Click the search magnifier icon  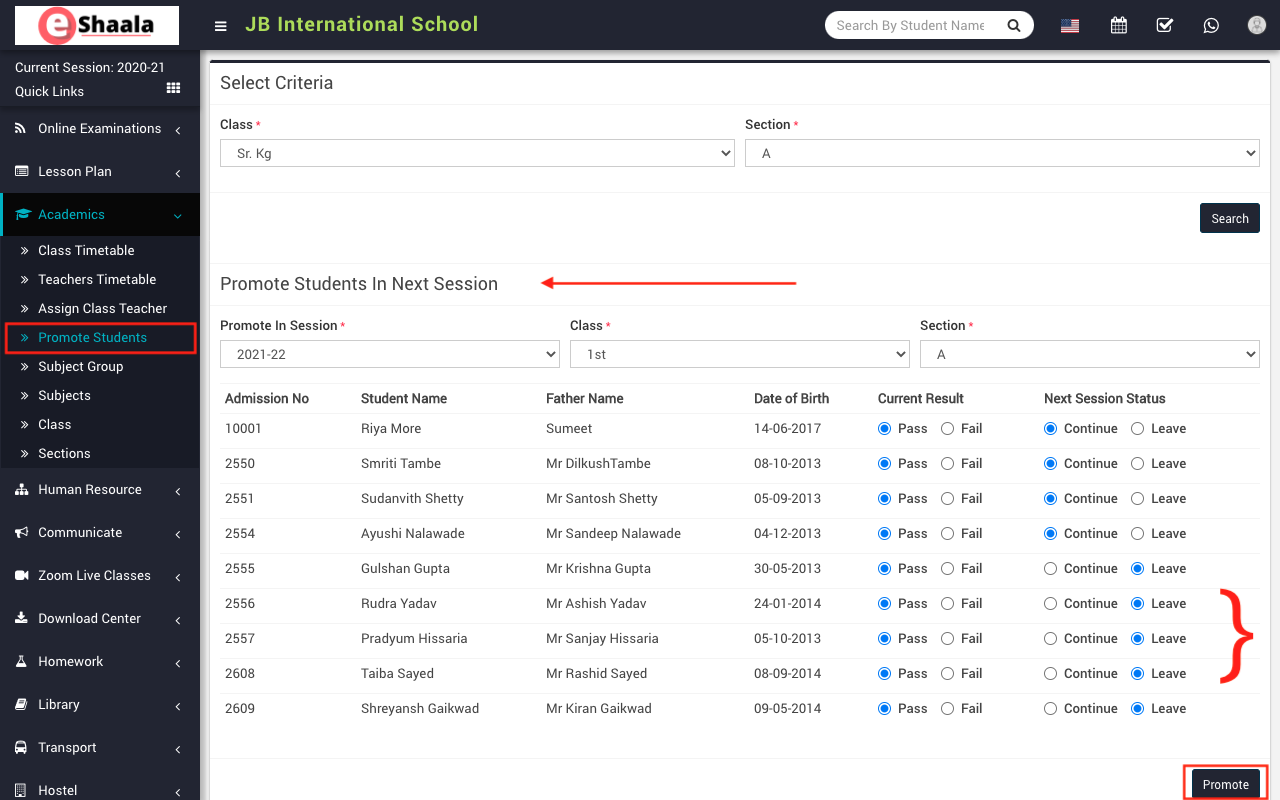(x=1014, y=26)
